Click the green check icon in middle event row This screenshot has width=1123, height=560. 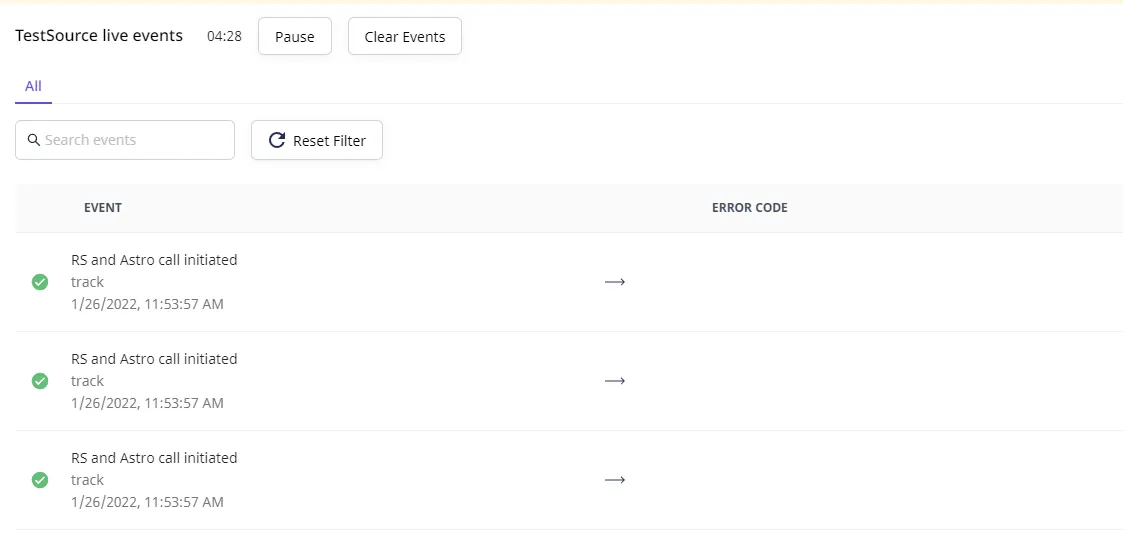tap(40, 381)
